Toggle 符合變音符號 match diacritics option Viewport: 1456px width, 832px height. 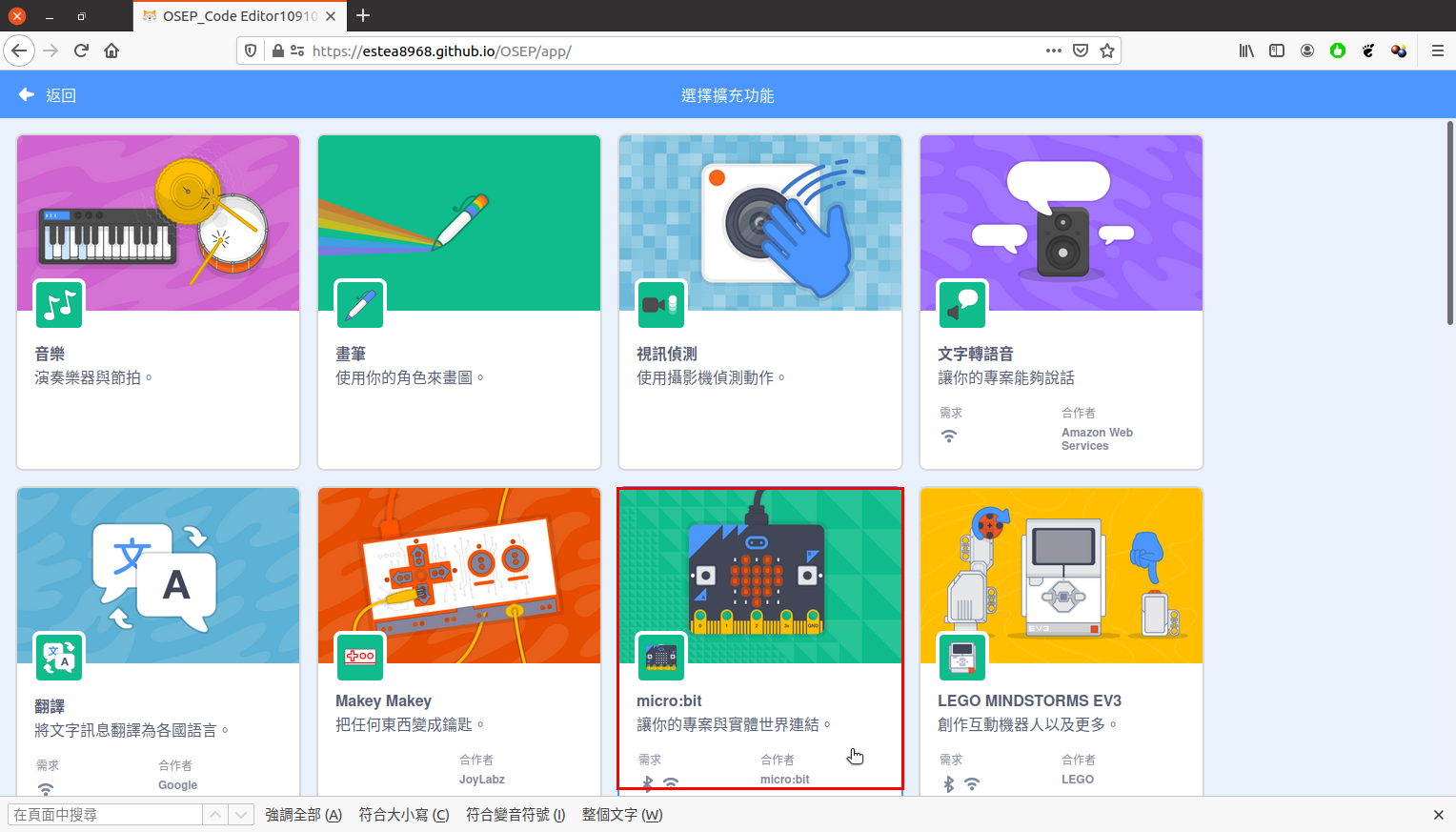[x=516, y=815]
